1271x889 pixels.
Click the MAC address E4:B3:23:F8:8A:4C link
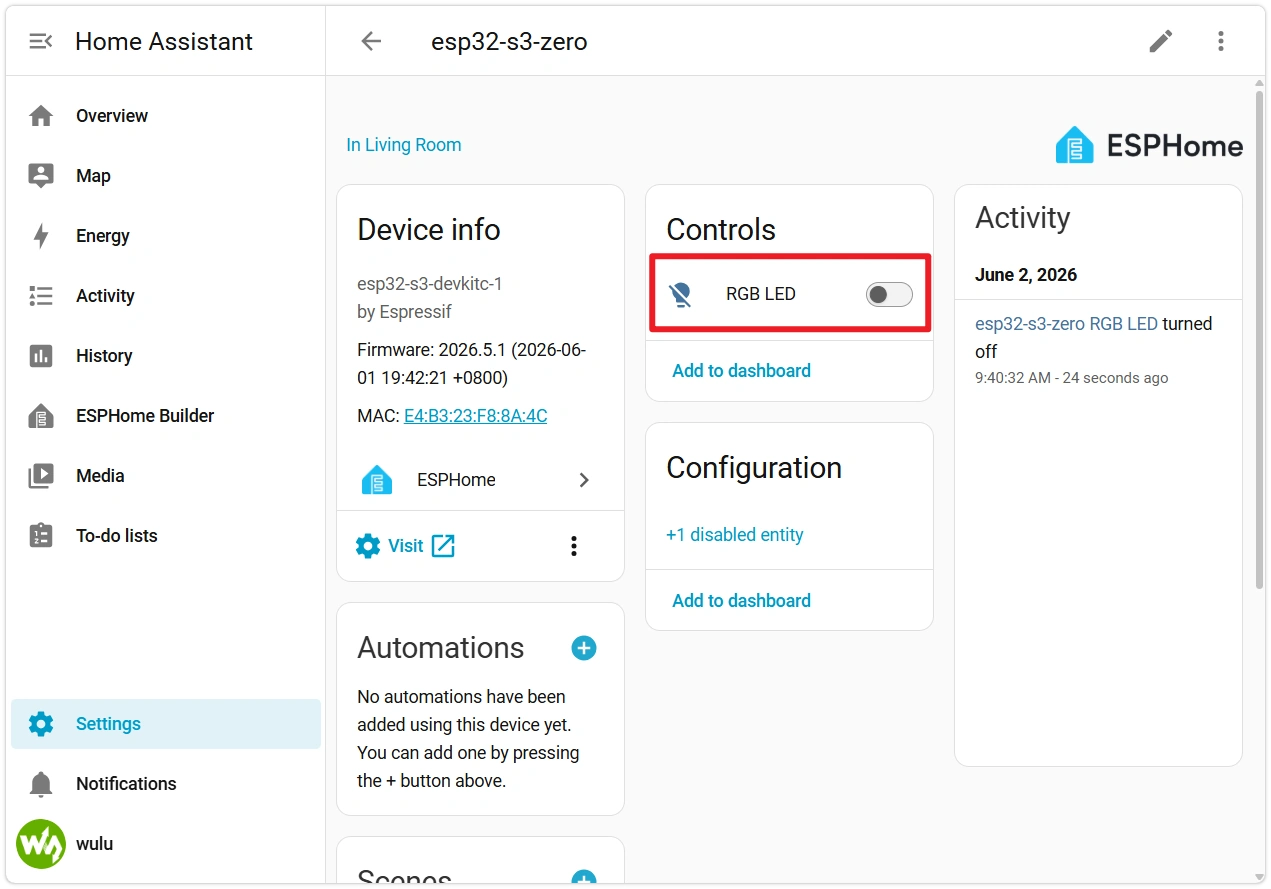point(475,416)
